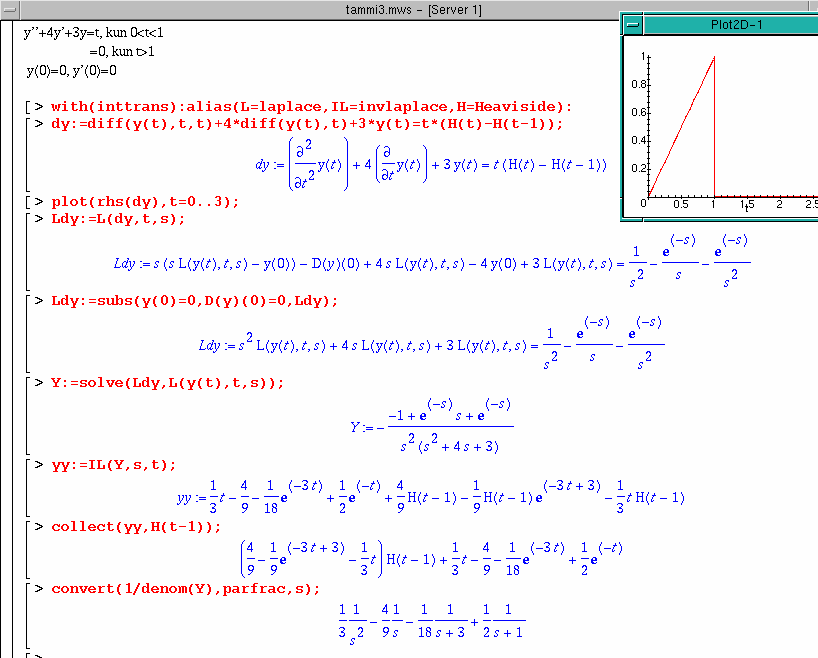Click the blue dy differential equation output
Viewport: 818px width, 658px height.
click(x=430, y=165)
